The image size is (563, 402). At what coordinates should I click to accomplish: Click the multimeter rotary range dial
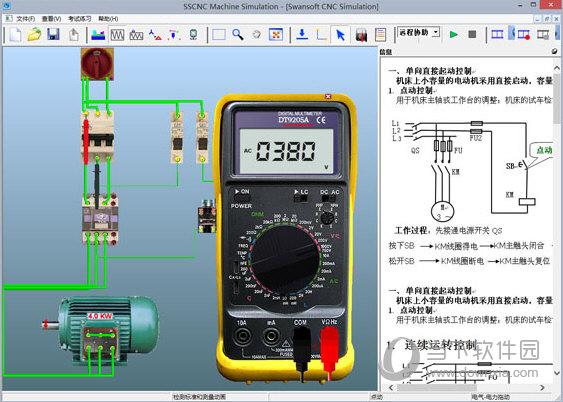coord(285,260)
